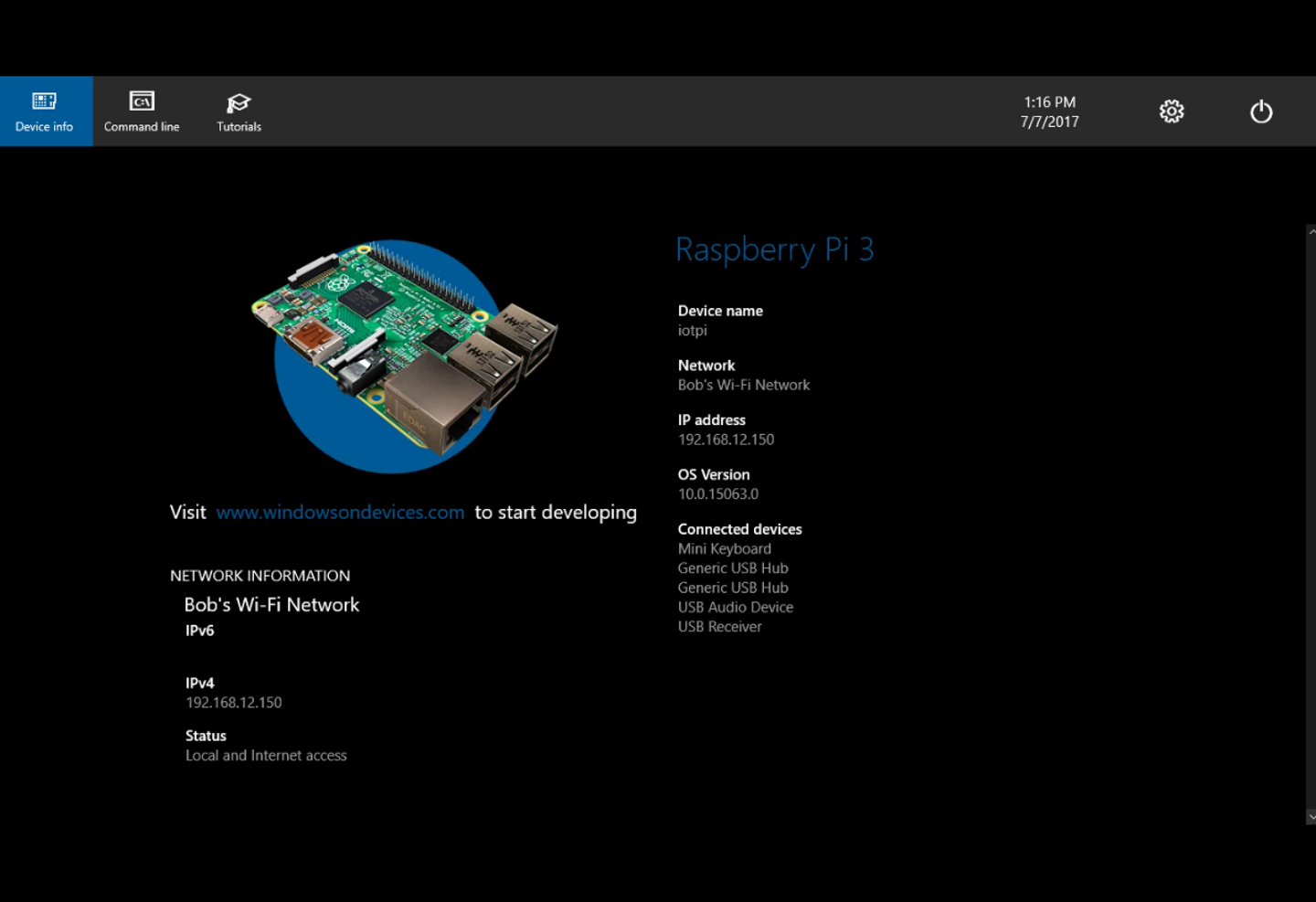Visit the www.windowsondevices.com link
Image resolution: width=1316 pixels, height=902 pixels.
(x=340, y=513)
